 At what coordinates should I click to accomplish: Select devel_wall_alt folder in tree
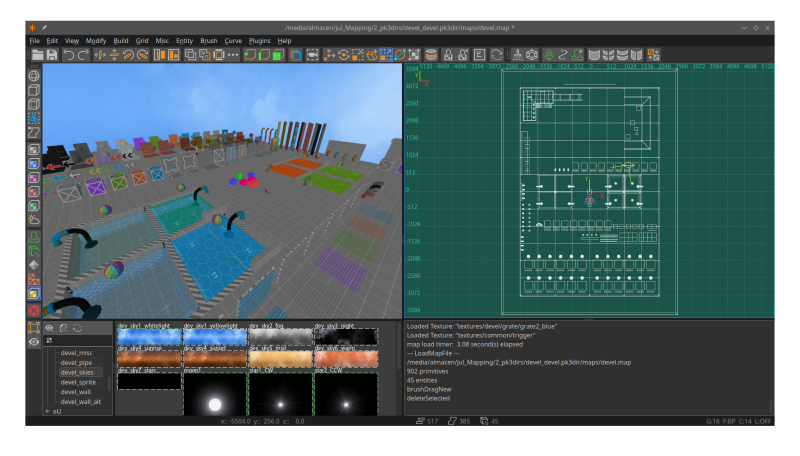tap(80, 401)
